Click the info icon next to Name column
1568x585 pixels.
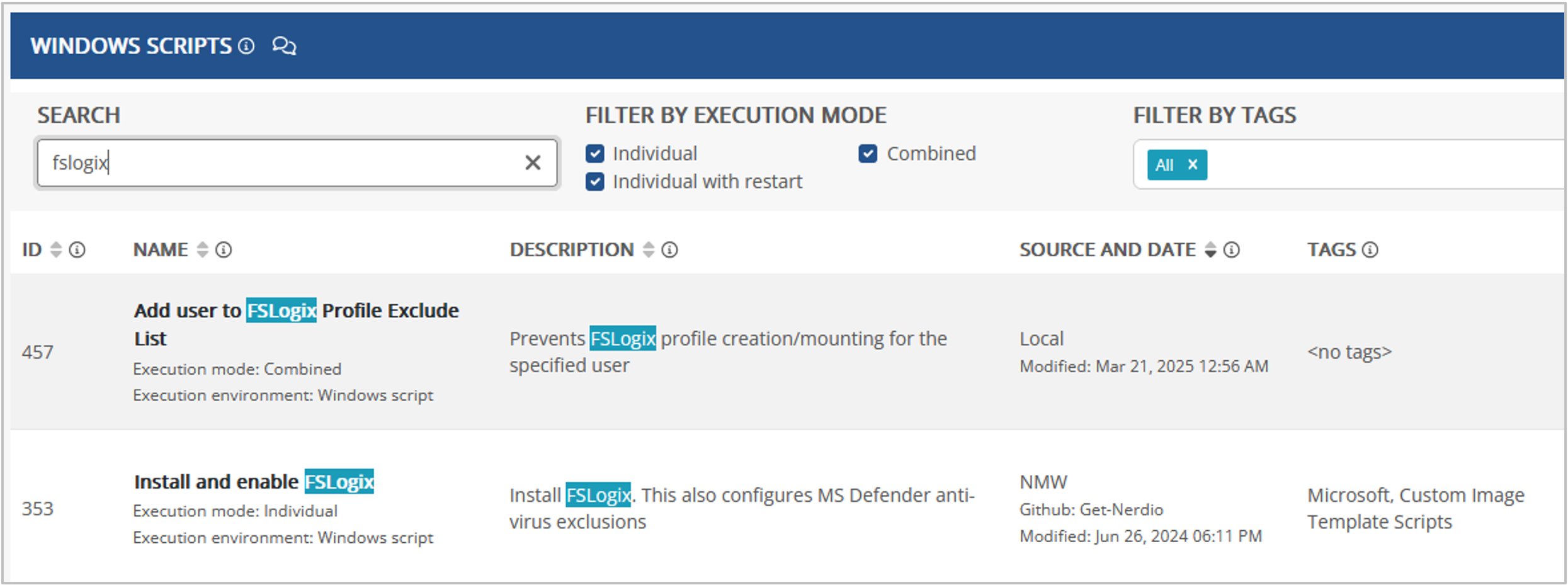224,250
